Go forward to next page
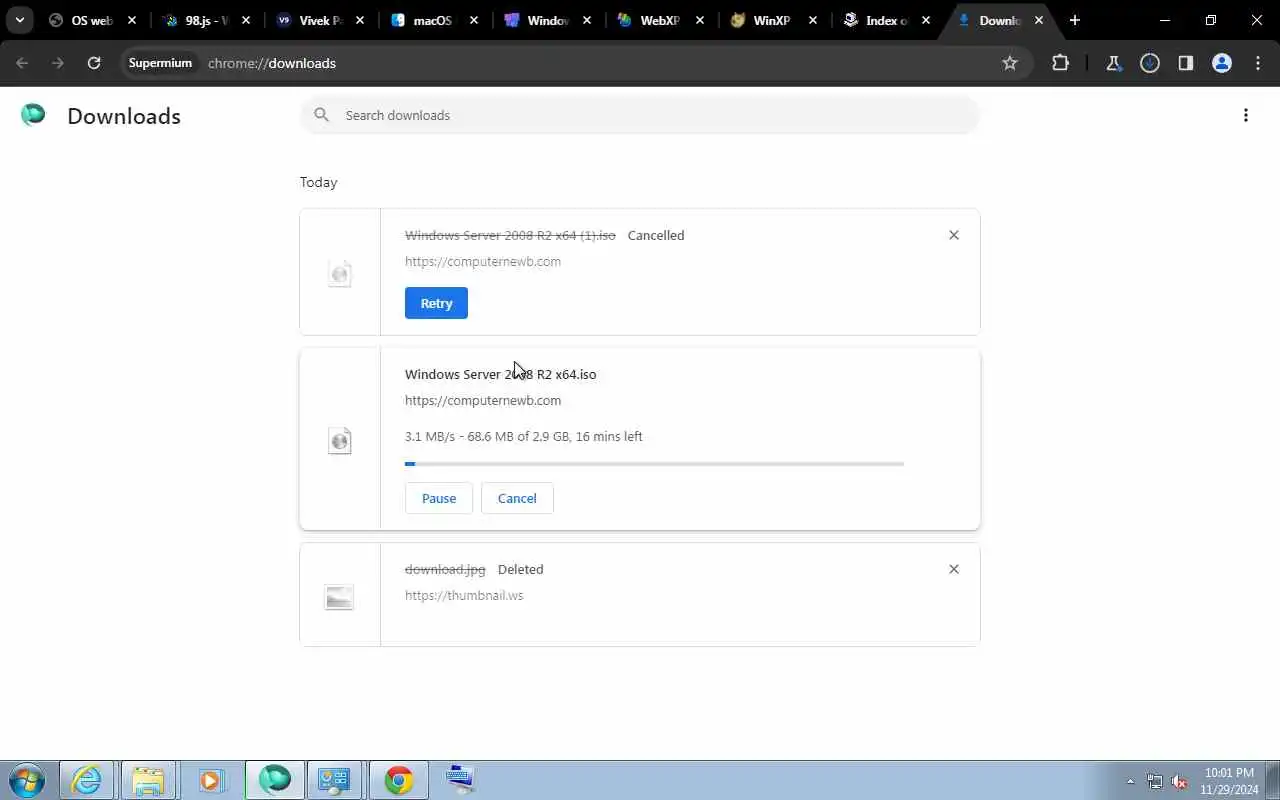The image size is (1280, 800). tap(58, 63)
